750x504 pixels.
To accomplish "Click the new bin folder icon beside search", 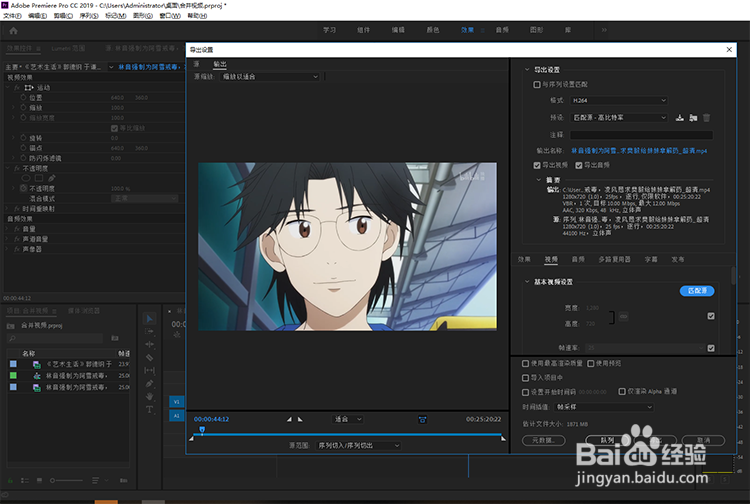I will (115, 338).
